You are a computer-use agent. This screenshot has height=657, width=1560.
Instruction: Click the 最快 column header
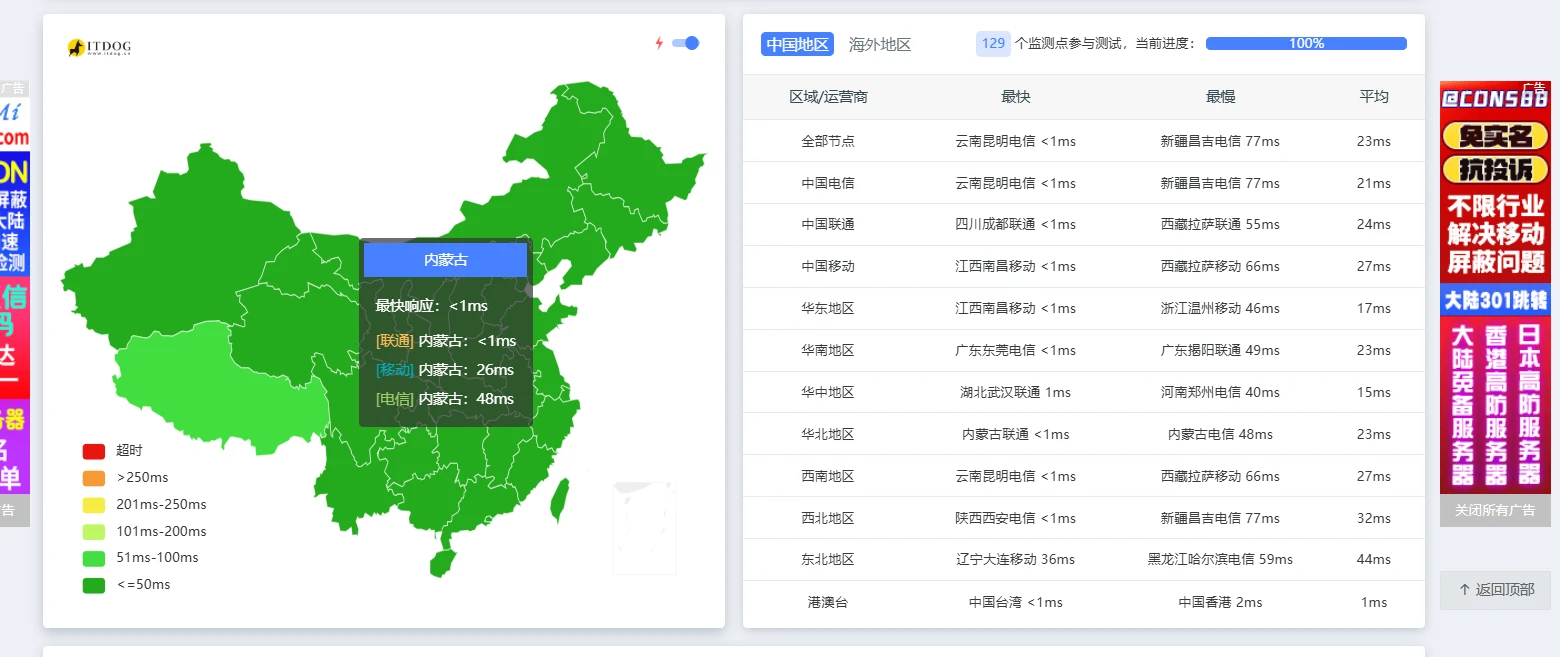pyautogui.click(x=1015, y=97)
